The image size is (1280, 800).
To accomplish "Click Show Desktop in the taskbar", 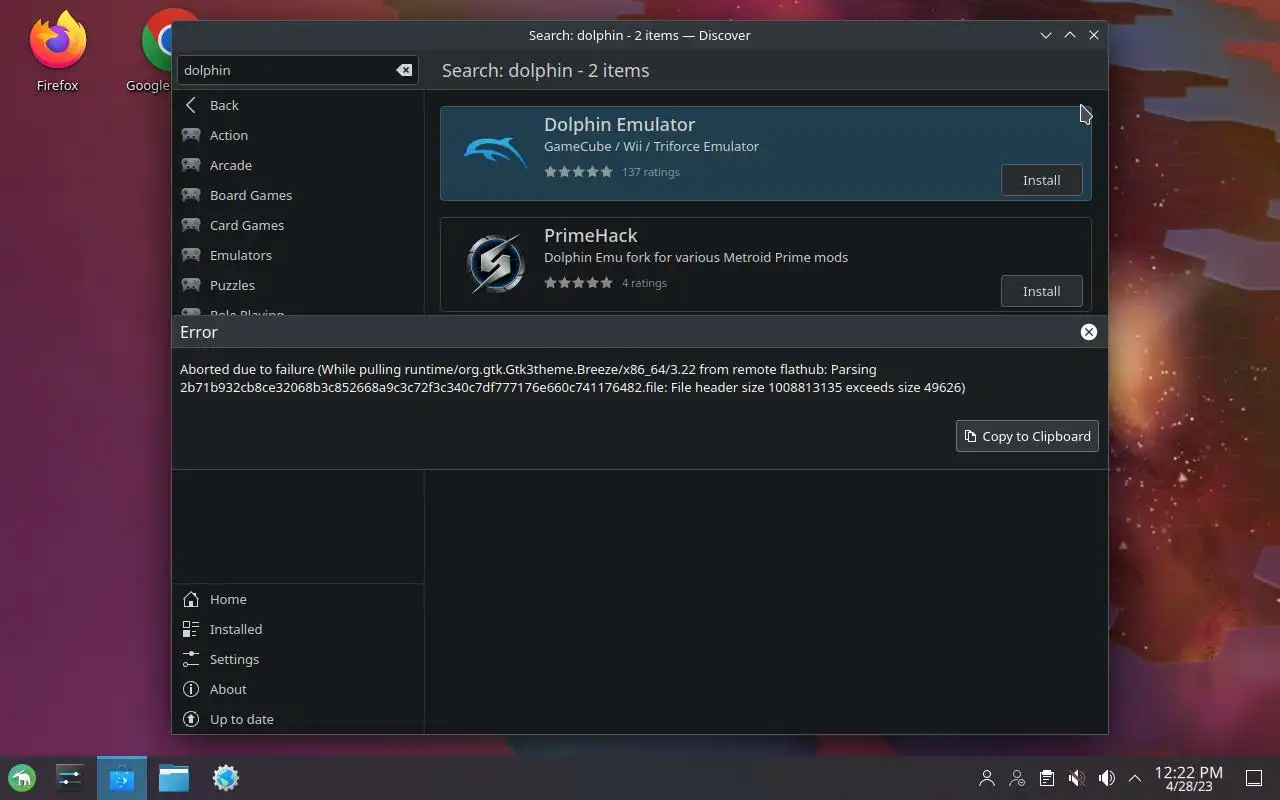I will pos(1254,778).
